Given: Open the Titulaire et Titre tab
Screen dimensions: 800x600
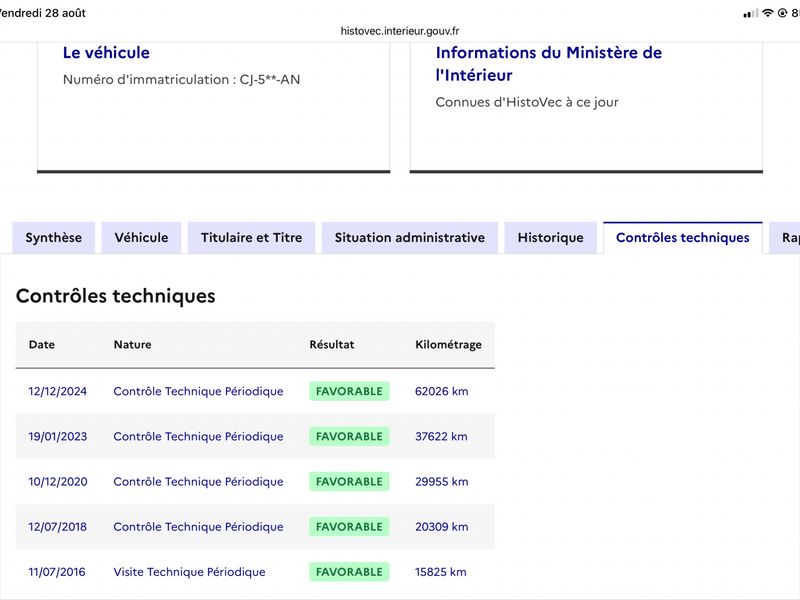Looking at the screenshot, I should tap(252, 237).
